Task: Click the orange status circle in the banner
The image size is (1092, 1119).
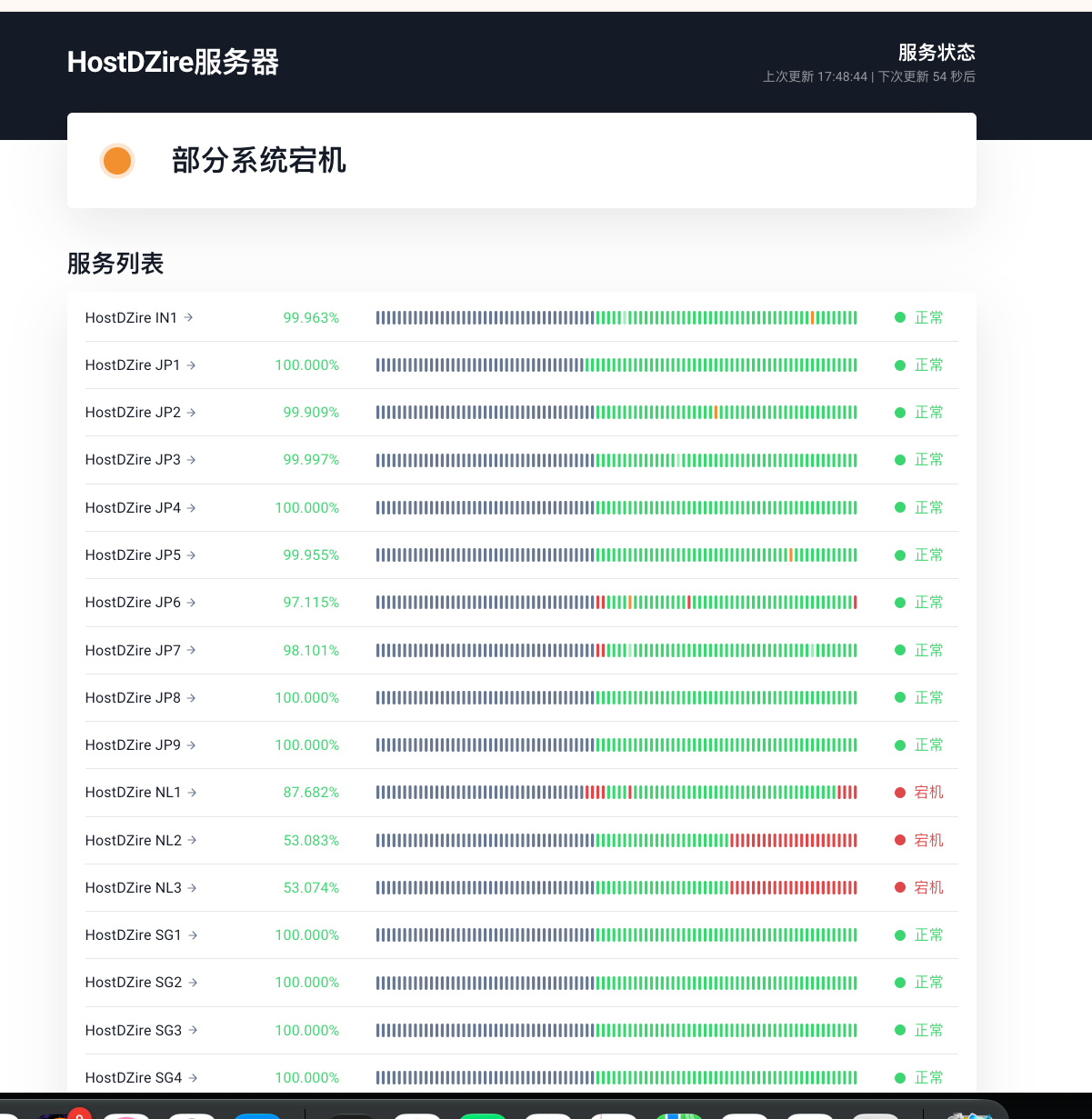Action: [117, 161]
